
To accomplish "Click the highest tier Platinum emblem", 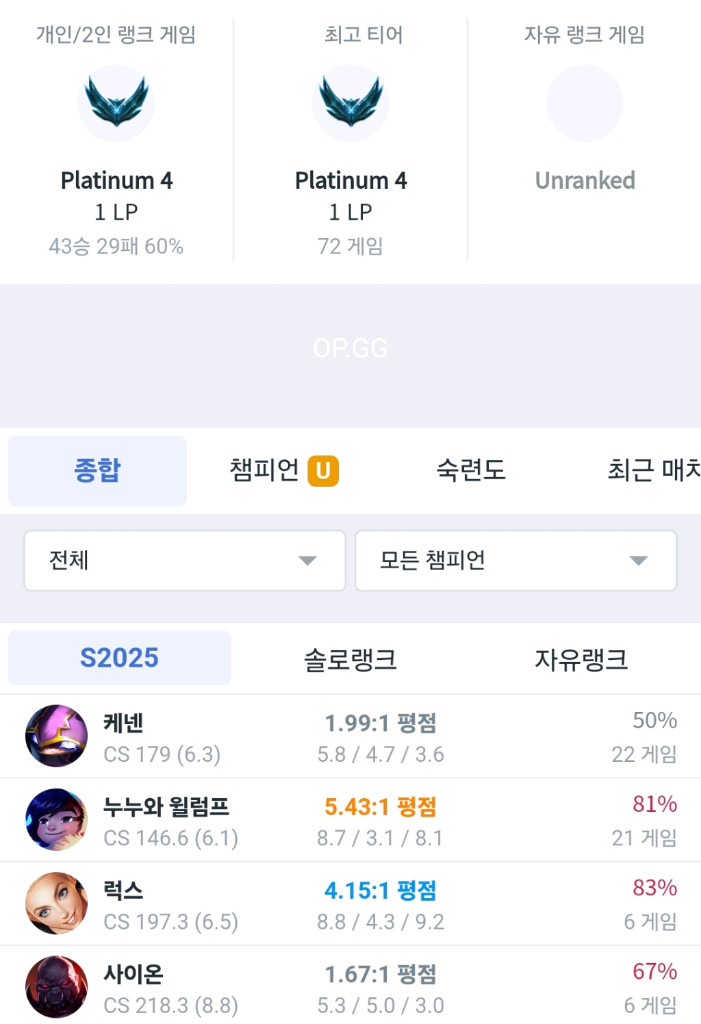I will (350, 102).
